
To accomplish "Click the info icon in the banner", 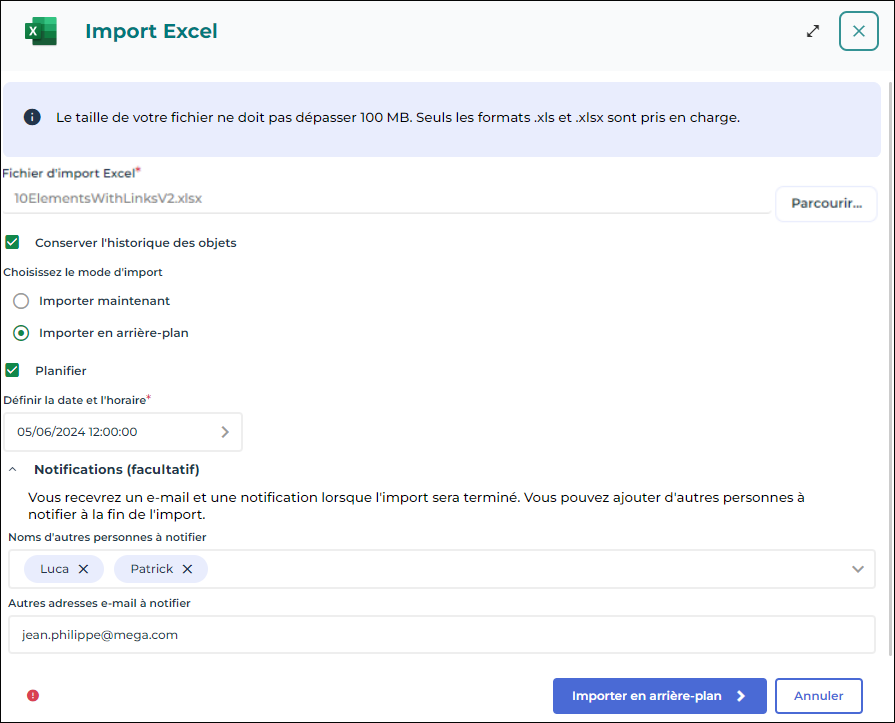I will (32, 117).
